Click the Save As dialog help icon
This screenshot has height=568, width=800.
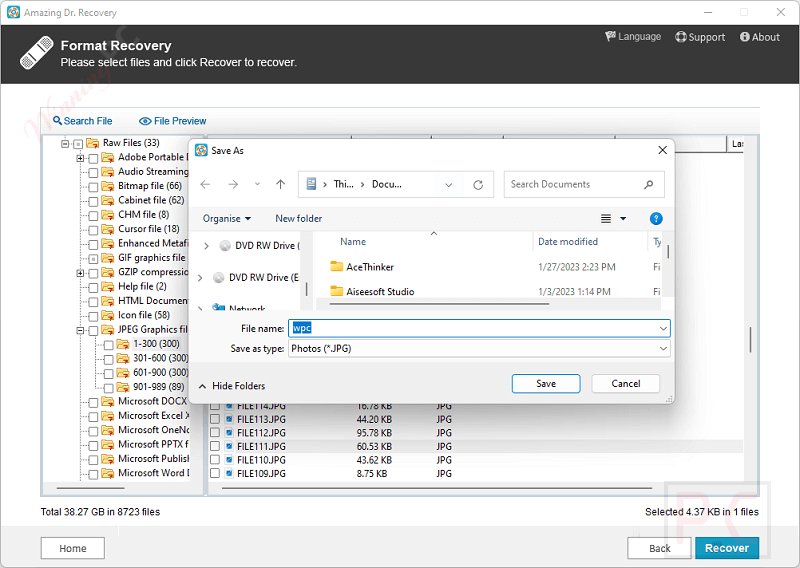pyautogui.click(x=656, y=218)
